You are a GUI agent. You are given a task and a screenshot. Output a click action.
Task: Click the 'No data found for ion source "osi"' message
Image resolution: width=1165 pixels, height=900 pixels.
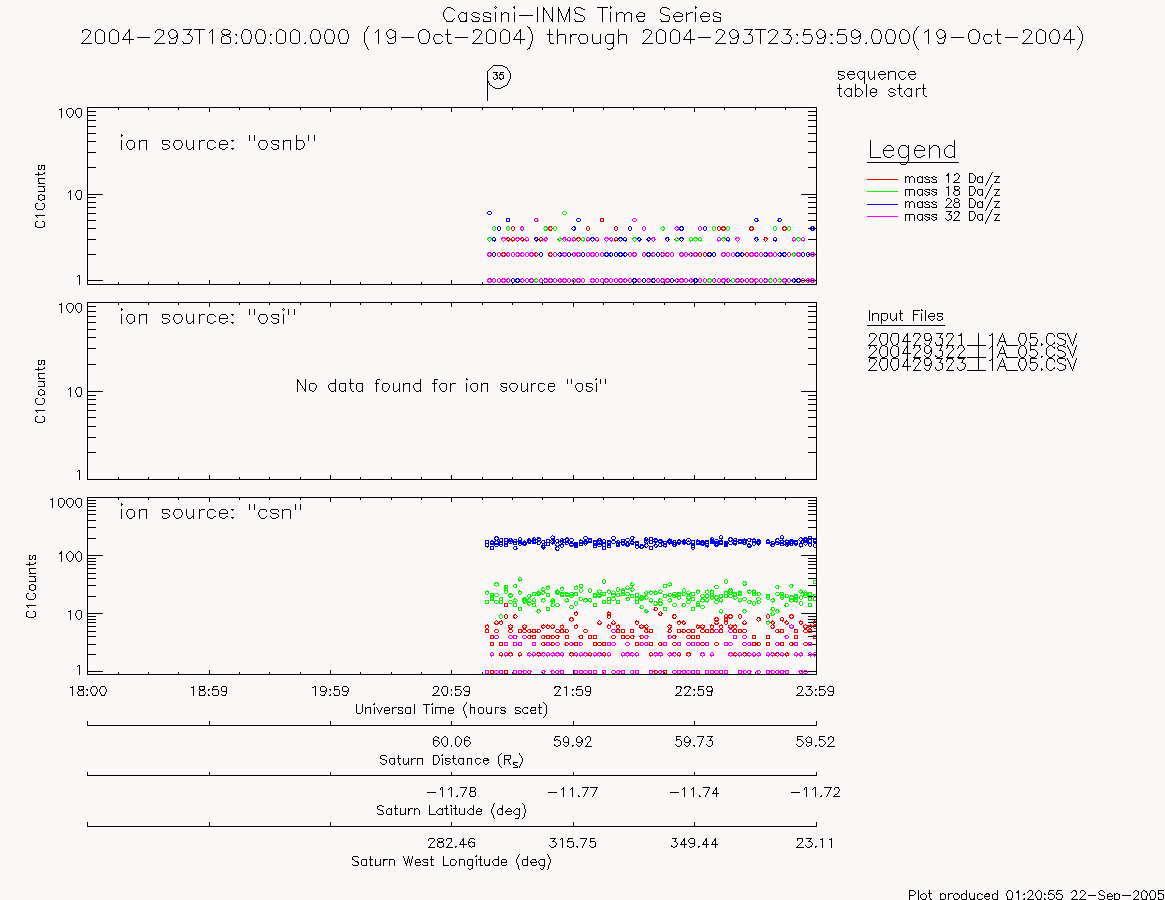click(x=451, y=386)
